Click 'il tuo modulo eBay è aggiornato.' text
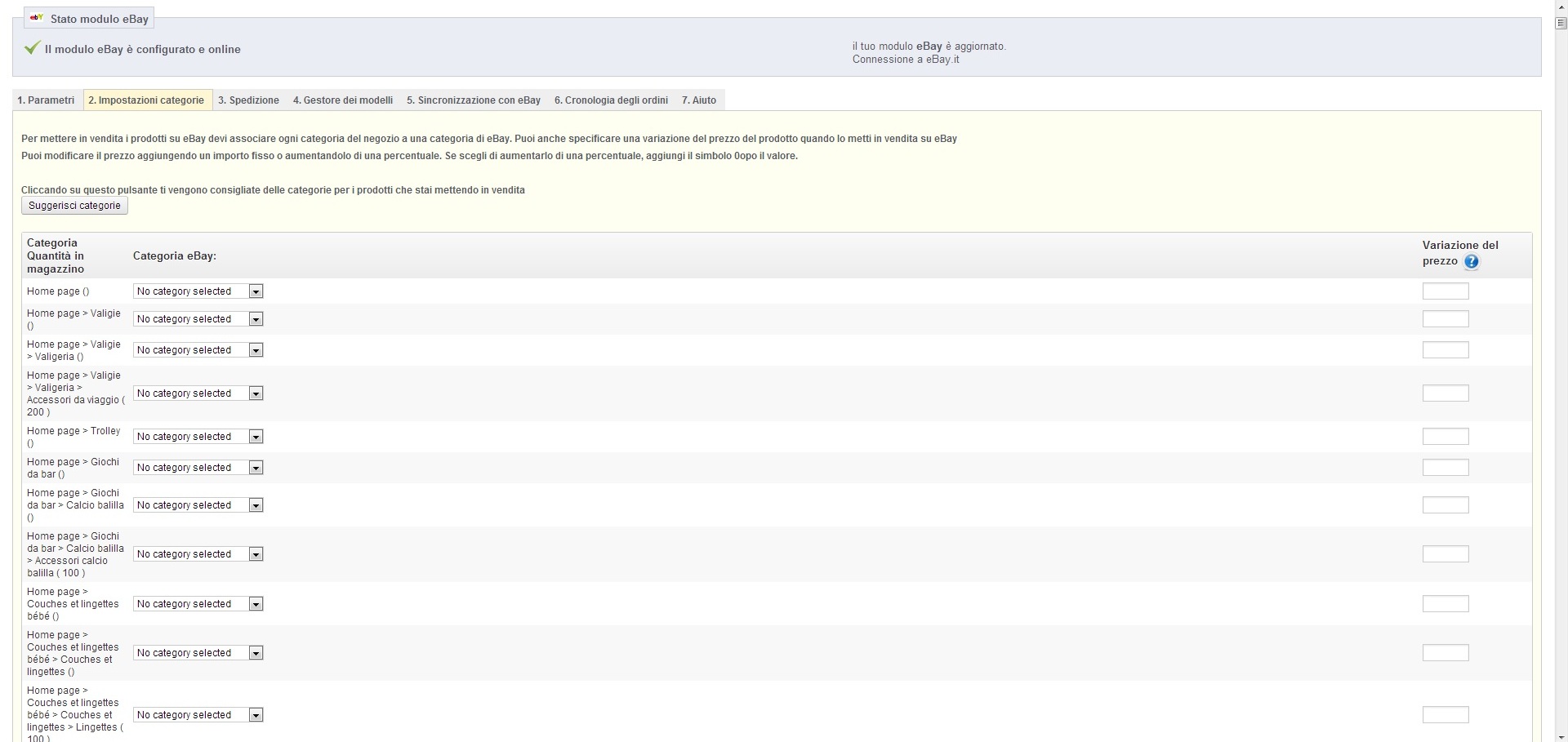 pyautogui.click(x=929, y=47)
